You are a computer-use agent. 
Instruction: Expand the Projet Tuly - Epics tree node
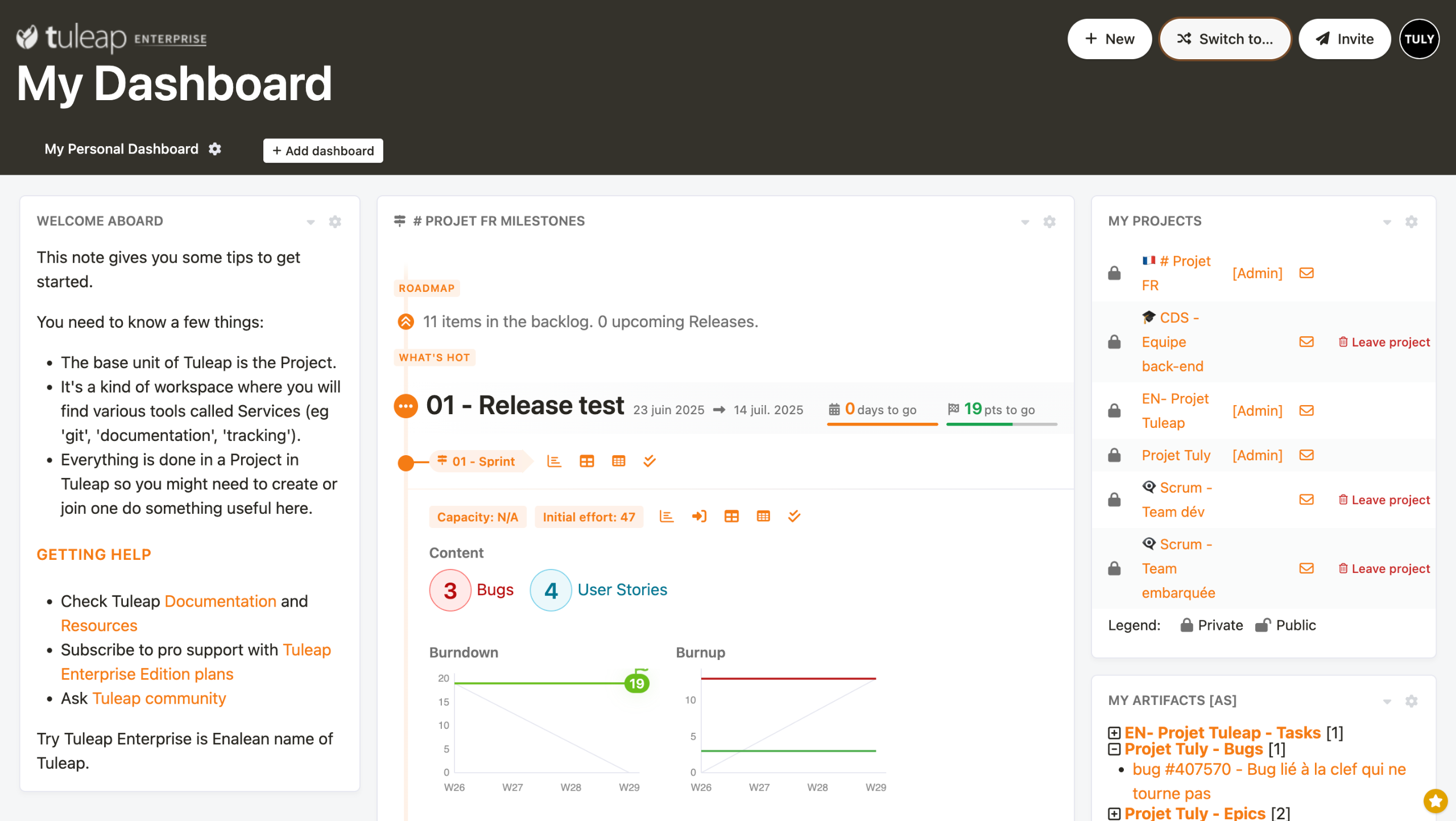pos(1114,813)
